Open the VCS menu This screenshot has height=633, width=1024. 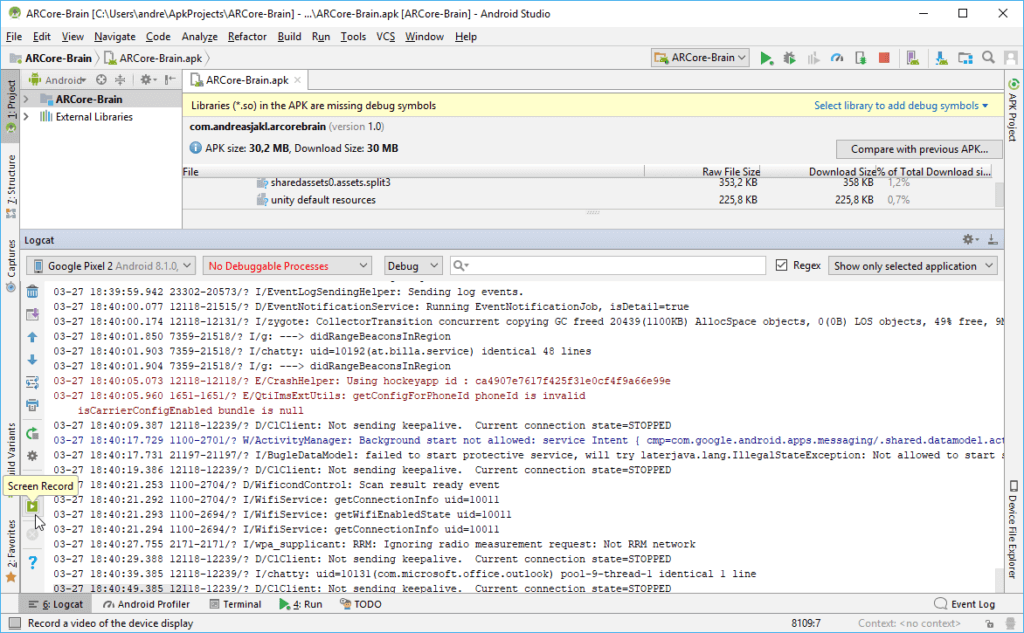pyautogui.click(x=385, y=37)
